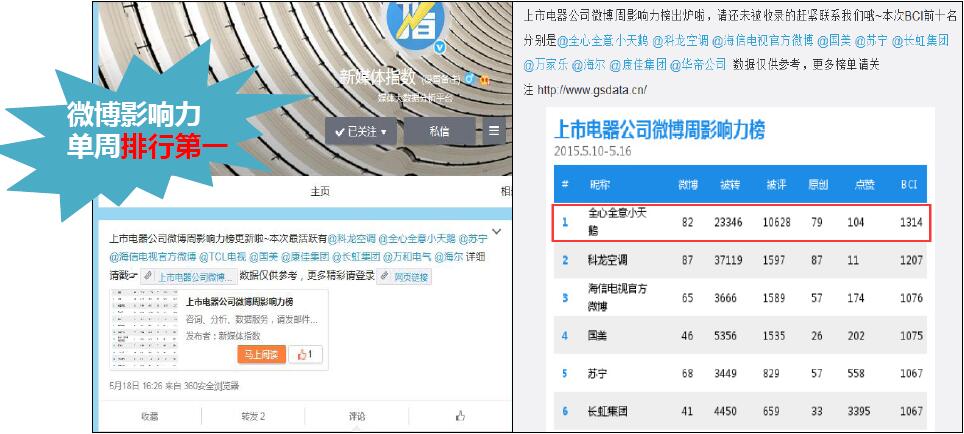The height and width of the screenshot is (434, 964).
Task: Click the BCI column header
Action: pos(909,185)
